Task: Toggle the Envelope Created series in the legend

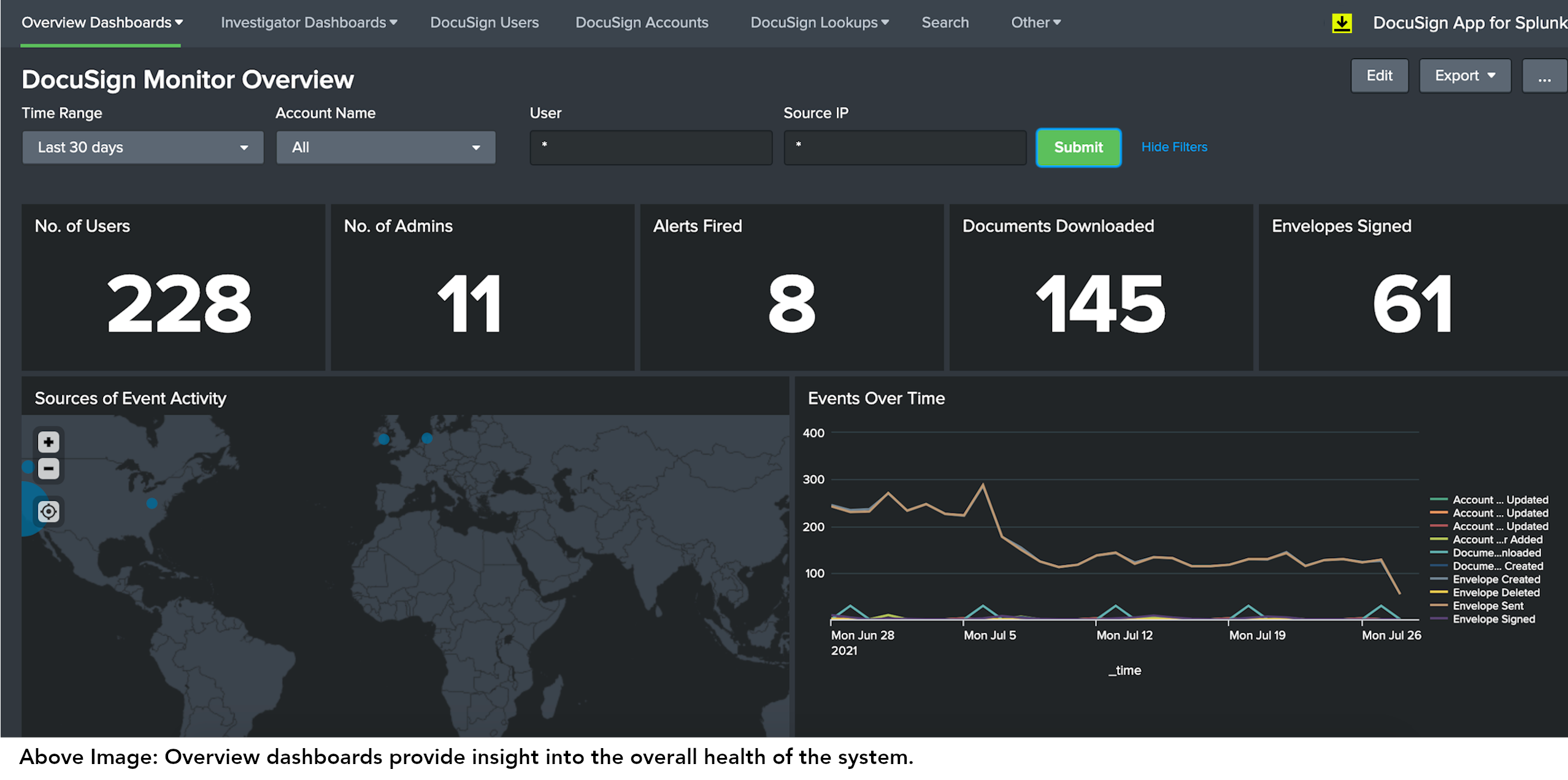Action: 1496,579
